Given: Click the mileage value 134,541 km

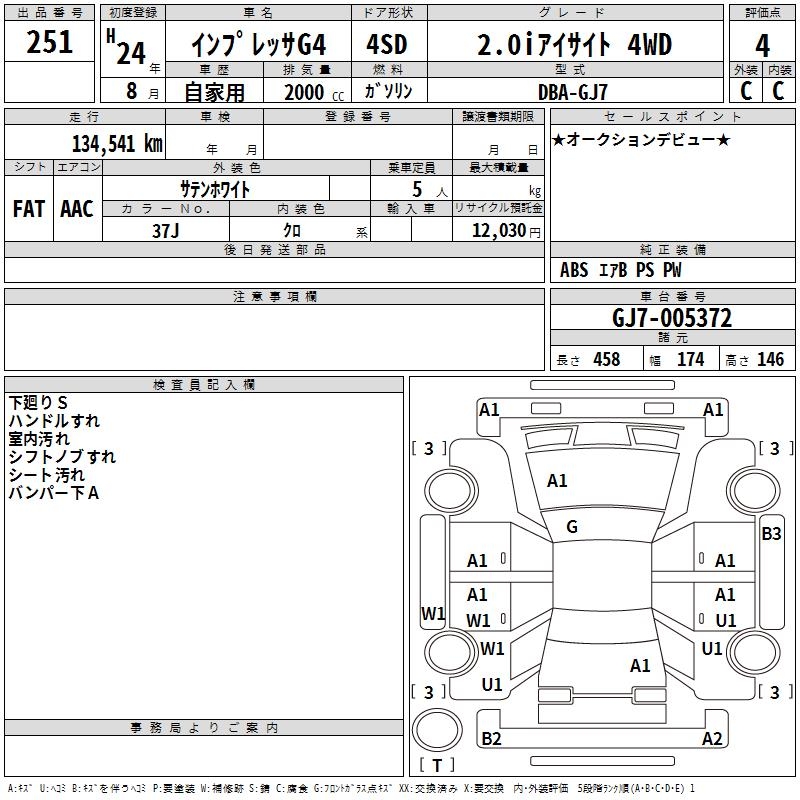Looking at the screenshot, I should (117, 143).
